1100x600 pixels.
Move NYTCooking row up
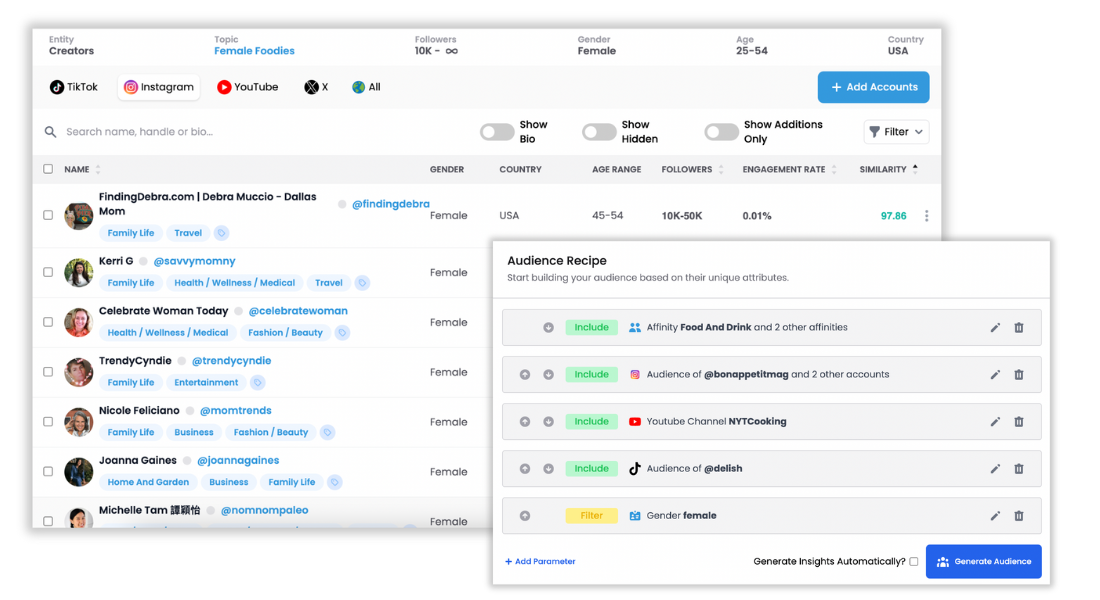coord(525,422)
